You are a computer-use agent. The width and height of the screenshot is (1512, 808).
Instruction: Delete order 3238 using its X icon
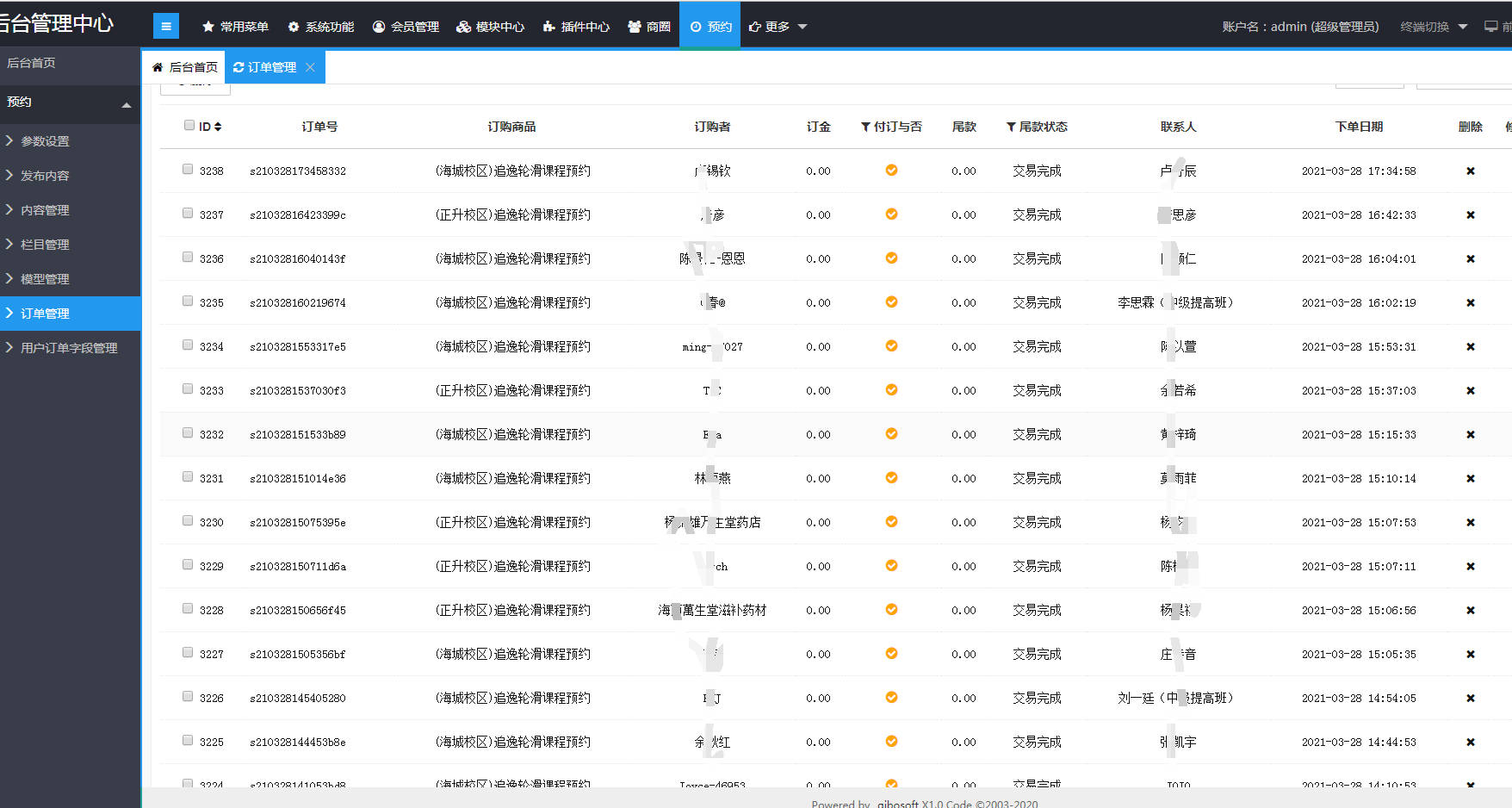click(x=1470, y=171)
